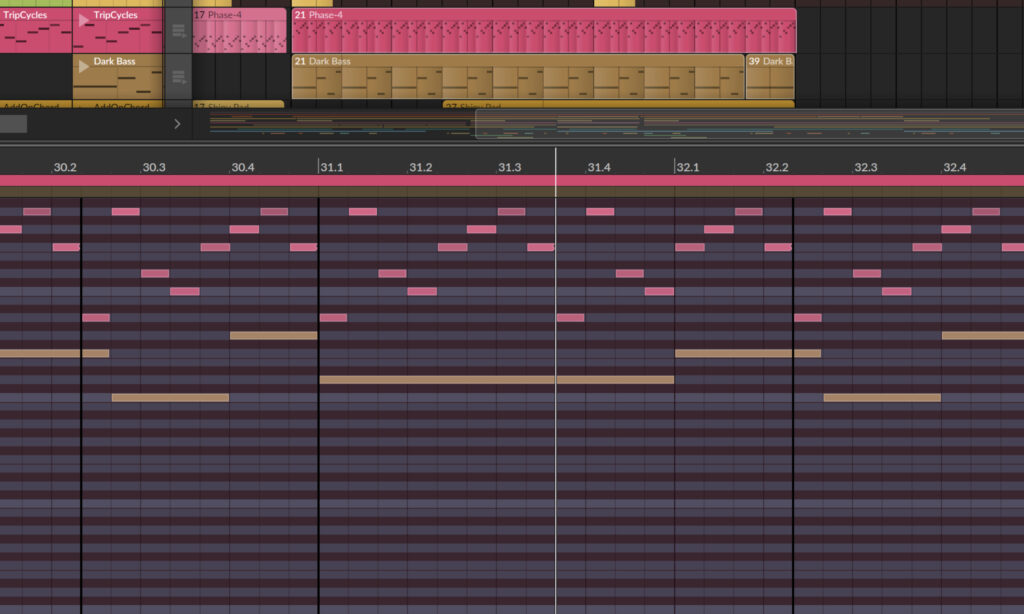Screen dimensions: 1024x614
Task: Select the 21 Phase-4 arranger clip
Action: [x=544, y=30]
